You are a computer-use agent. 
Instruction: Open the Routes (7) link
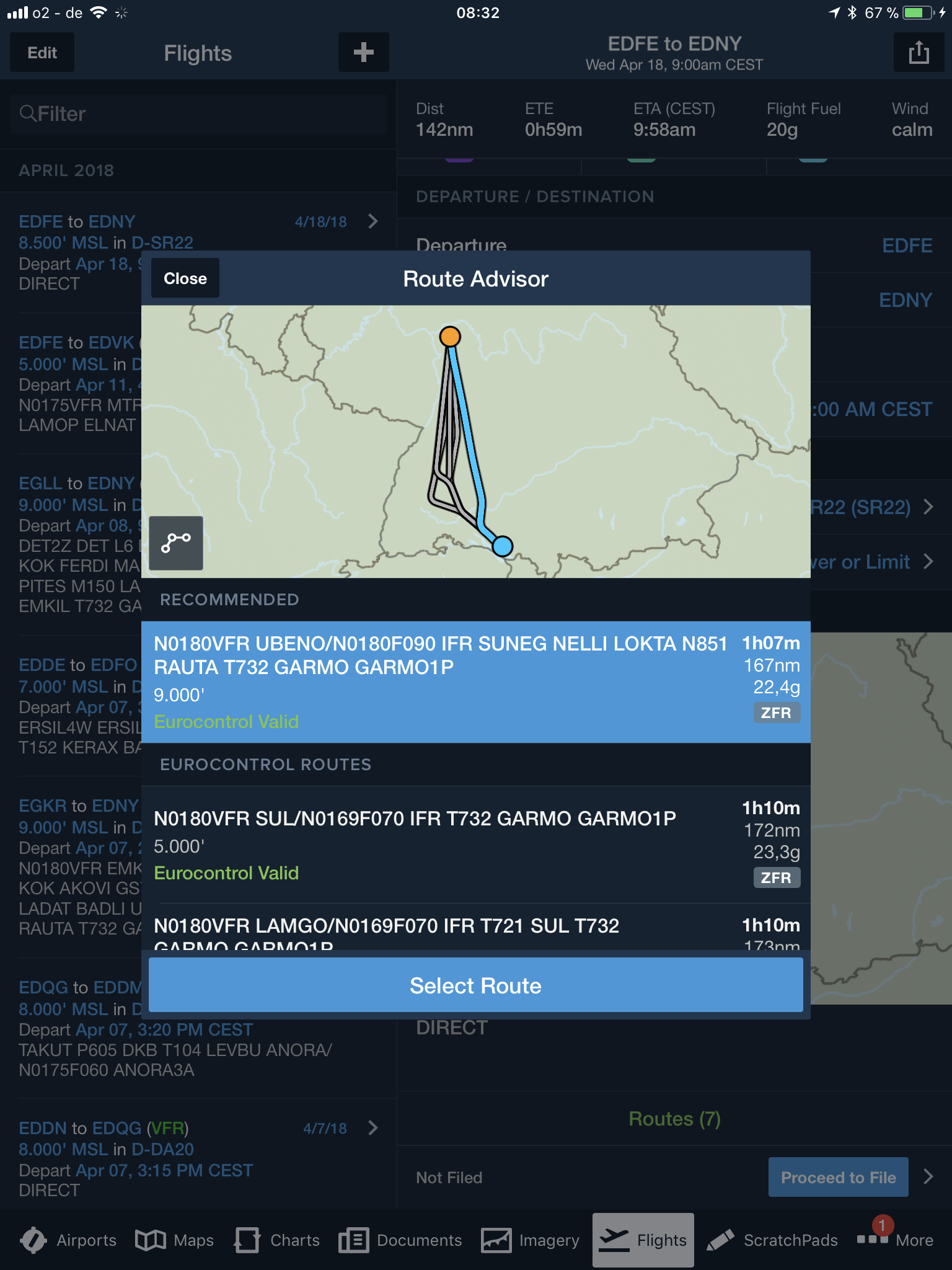point(674,1119)
